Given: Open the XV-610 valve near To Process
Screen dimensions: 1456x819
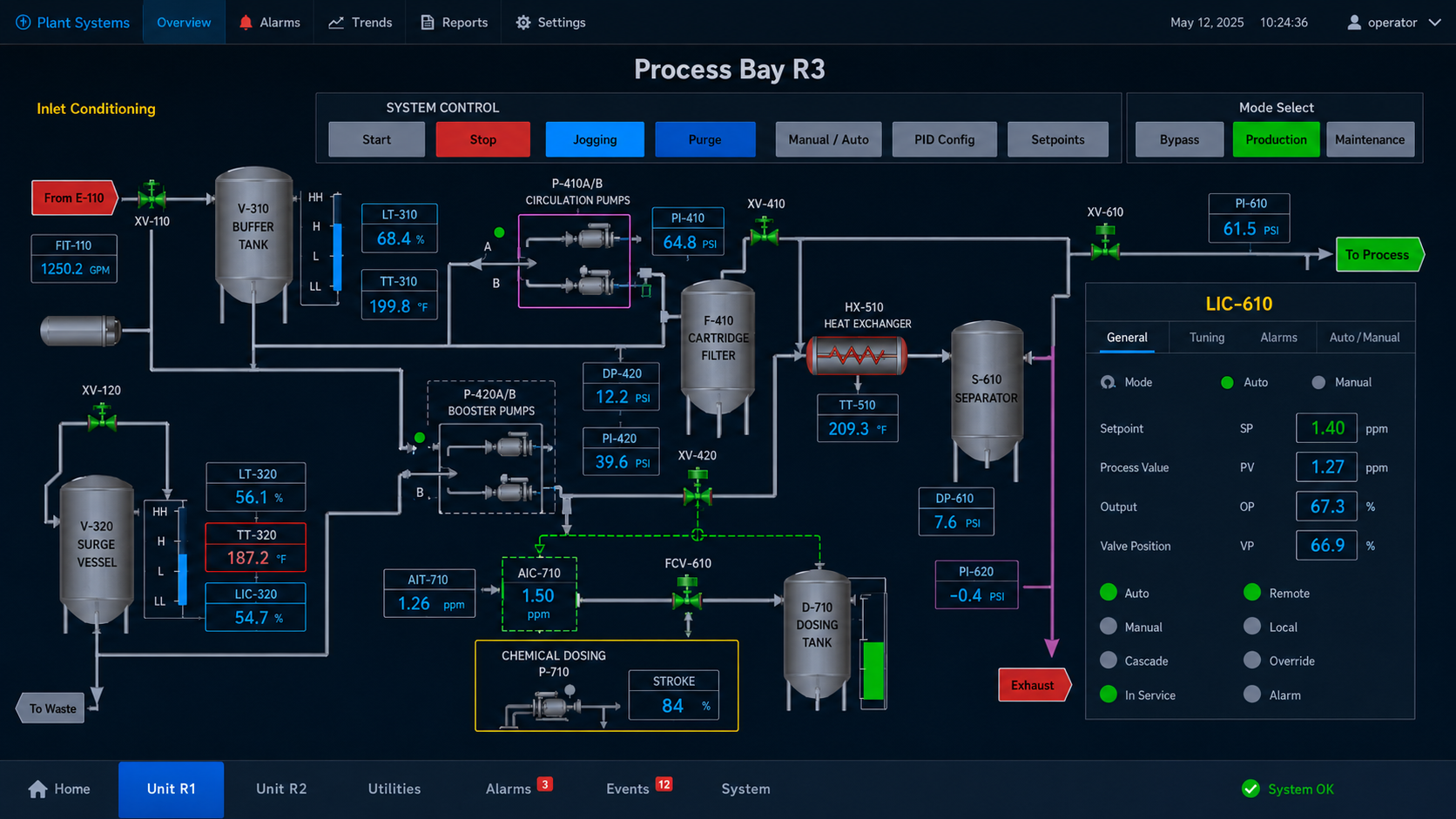Looking at the screenshot, I should coord(1105,243).
